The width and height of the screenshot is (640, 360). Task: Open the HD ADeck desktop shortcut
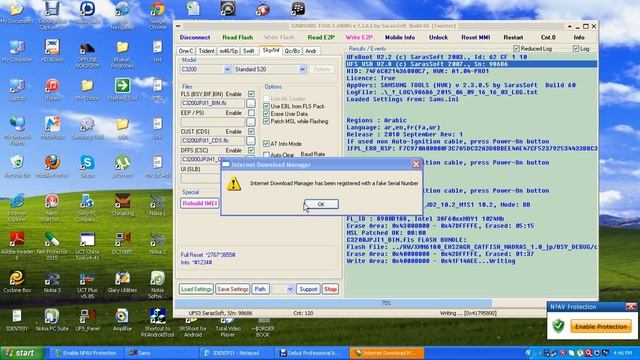tap(52, 51)
